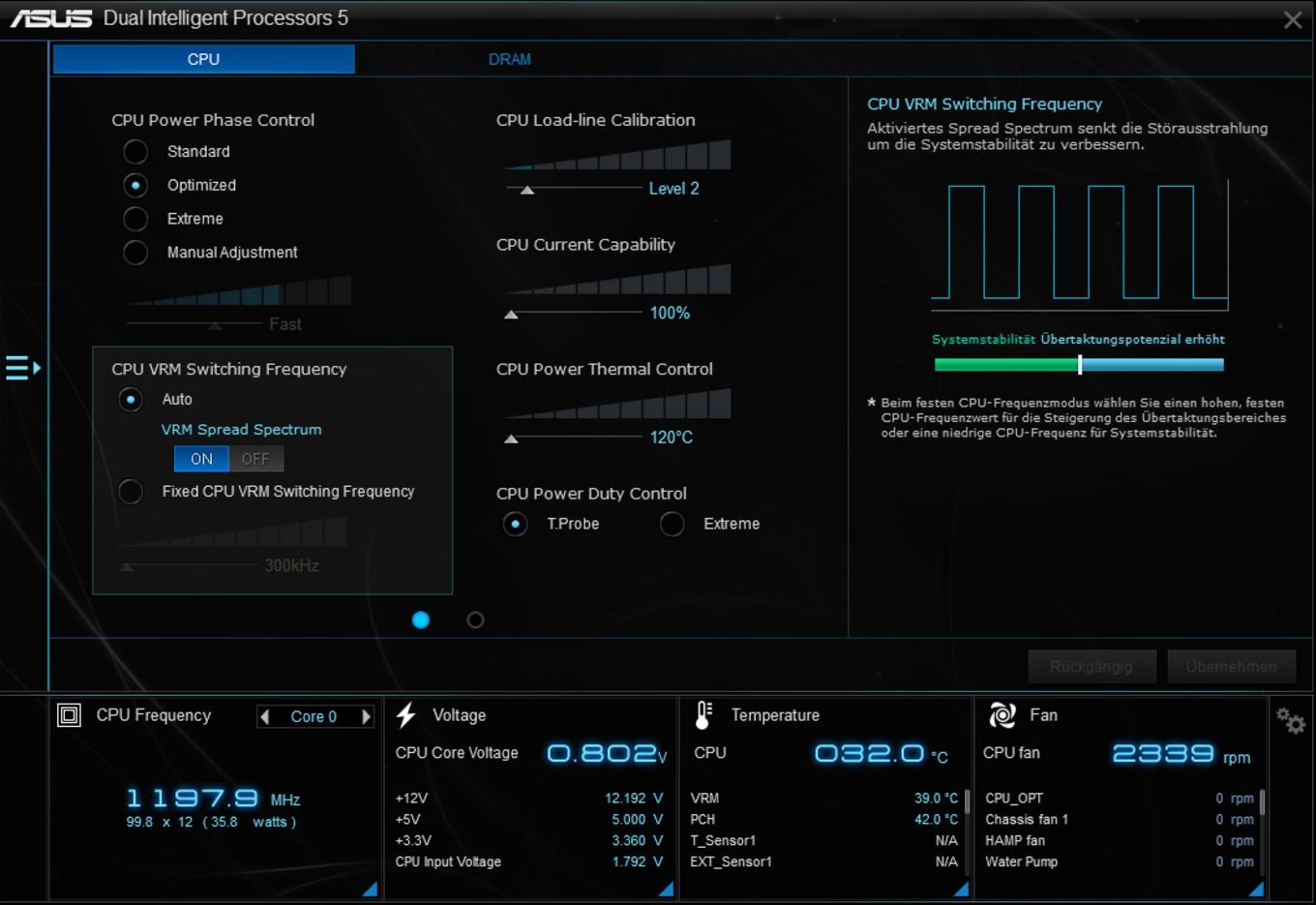
Task: Click the Fan panel icon
Action: pos(1002,715)
